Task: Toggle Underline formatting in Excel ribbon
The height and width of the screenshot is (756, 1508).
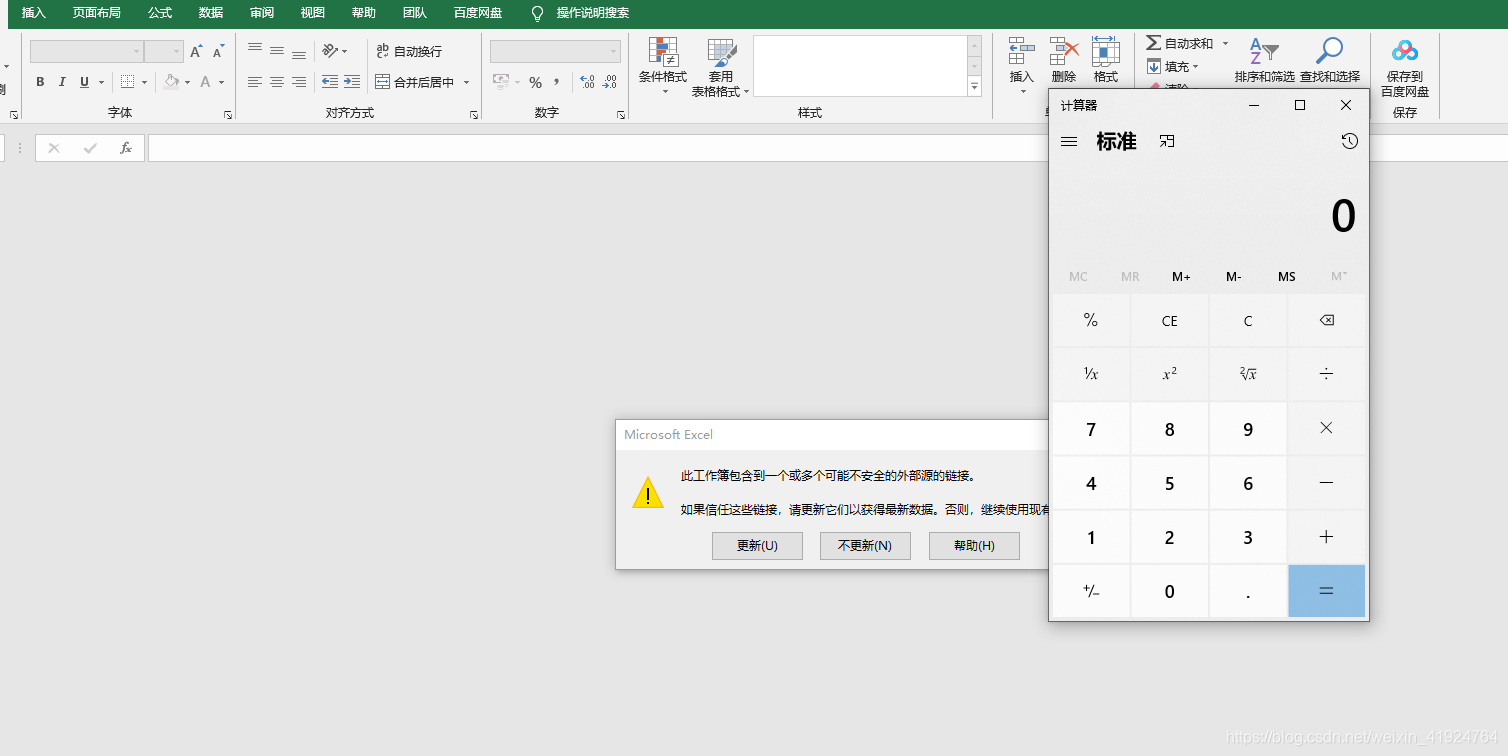Action: tap(84, 82)
